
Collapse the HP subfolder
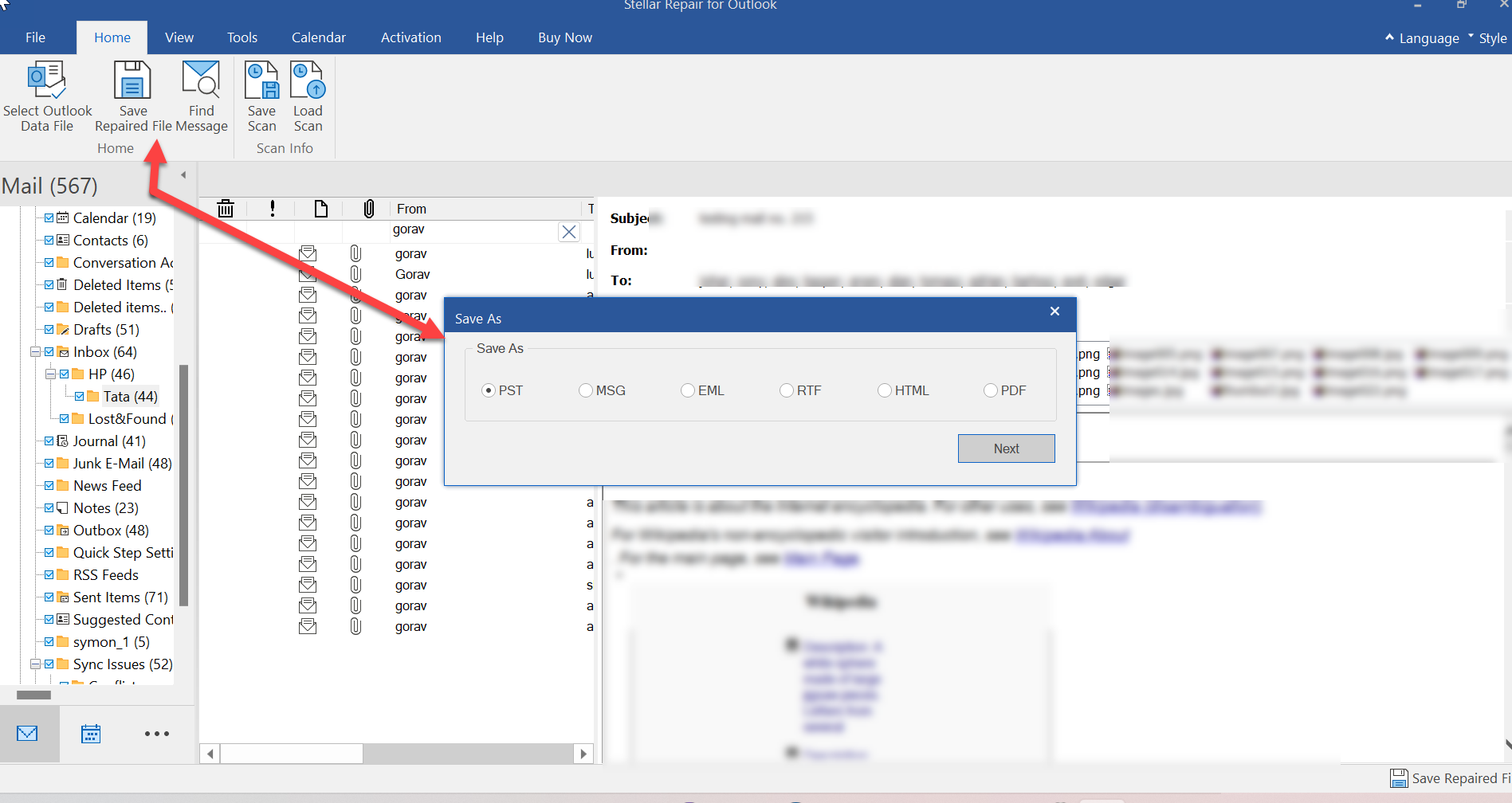pos(50,374)
